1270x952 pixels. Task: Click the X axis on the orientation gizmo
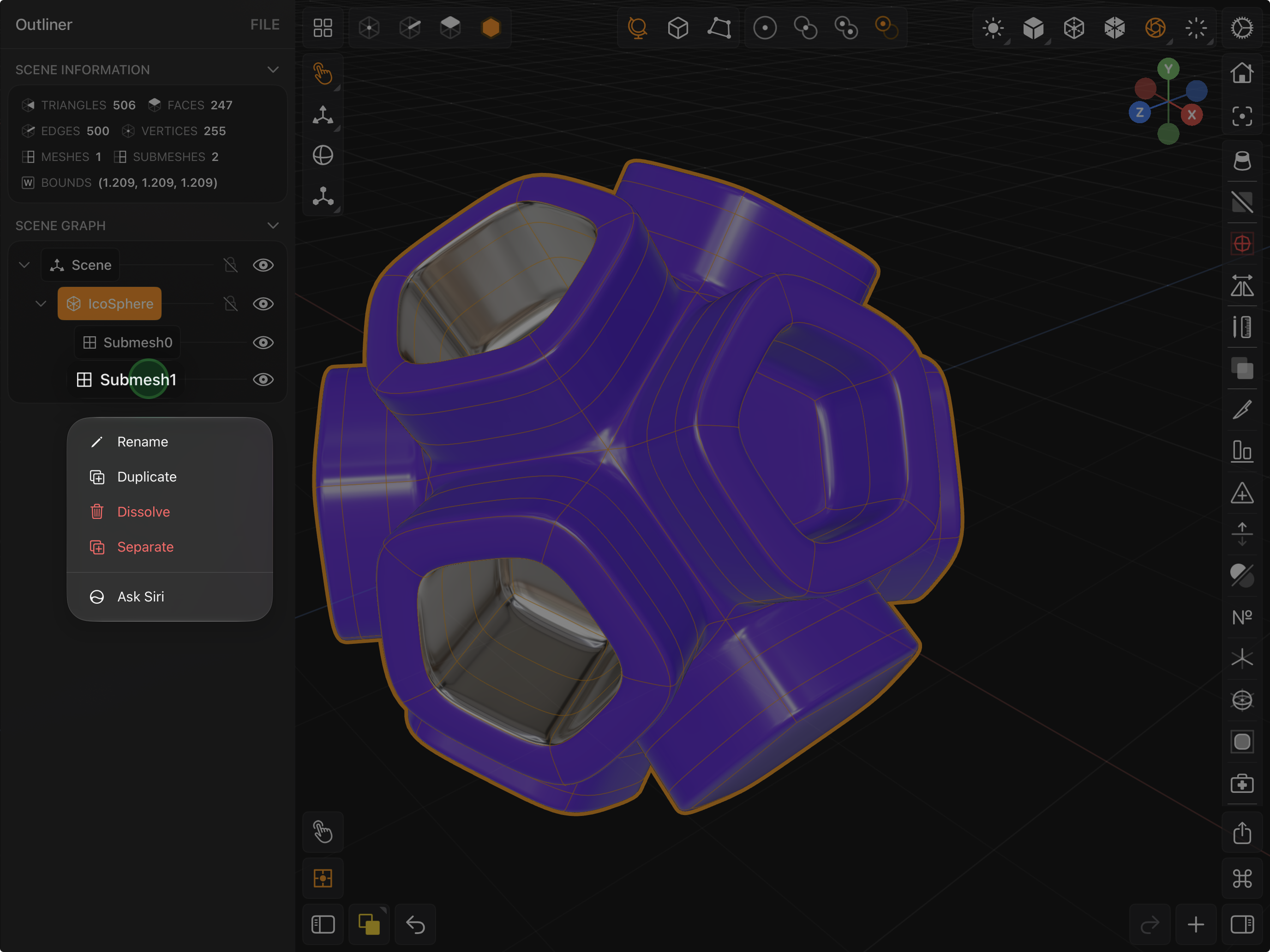click(1192, 115)
